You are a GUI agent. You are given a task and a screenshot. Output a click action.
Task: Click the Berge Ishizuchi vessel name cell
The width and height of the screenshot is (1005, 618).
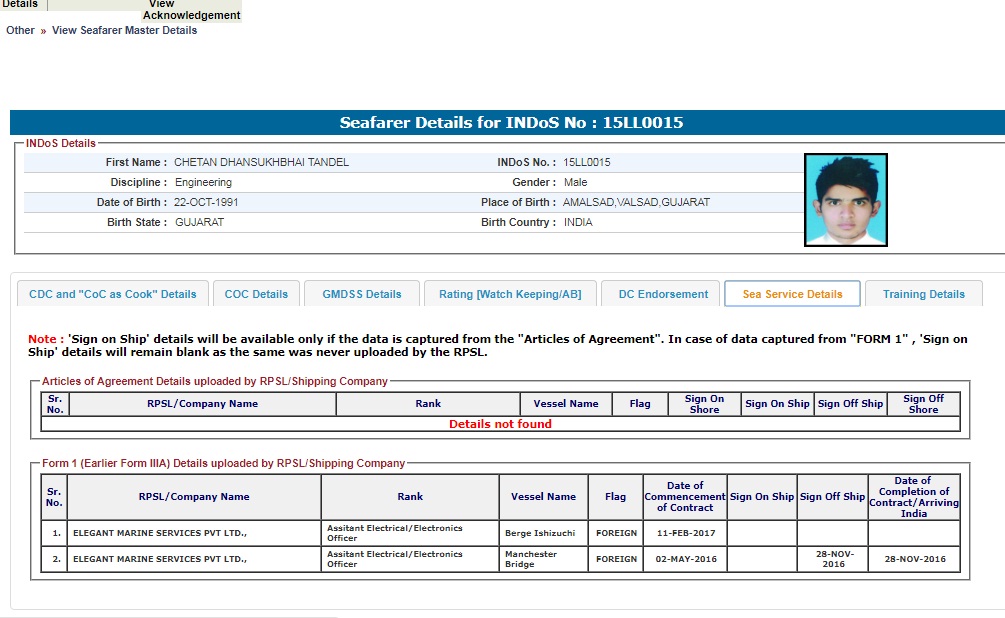(x=540, y=533)
